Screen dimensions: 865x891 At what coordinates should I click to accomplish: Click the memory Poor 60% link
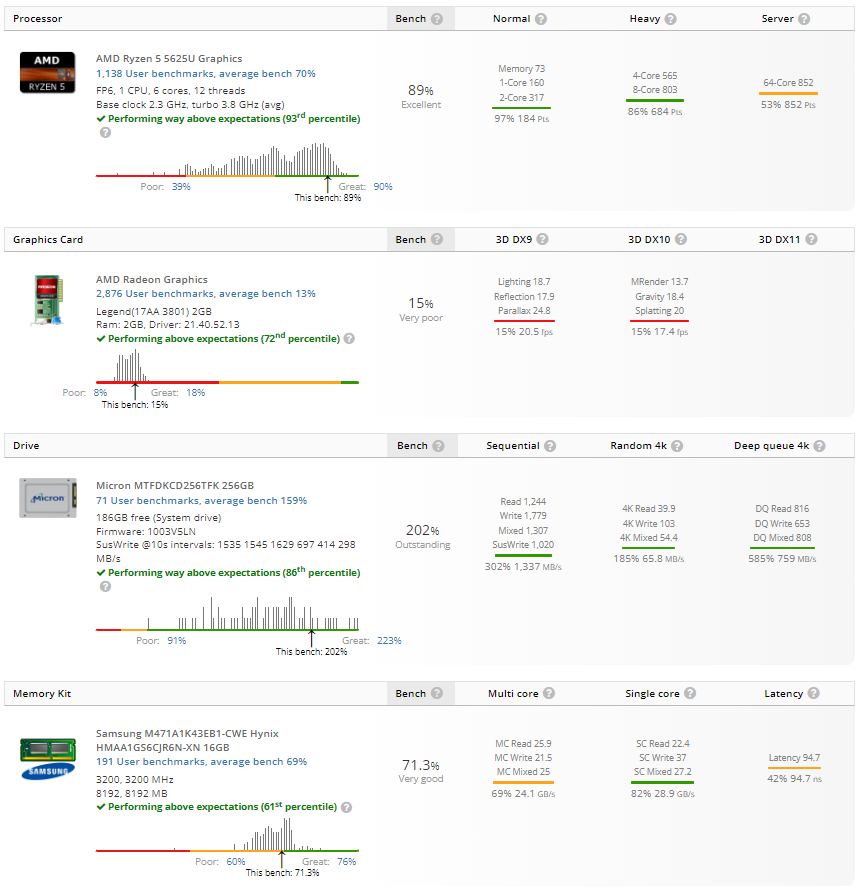[x=236, y=861]
